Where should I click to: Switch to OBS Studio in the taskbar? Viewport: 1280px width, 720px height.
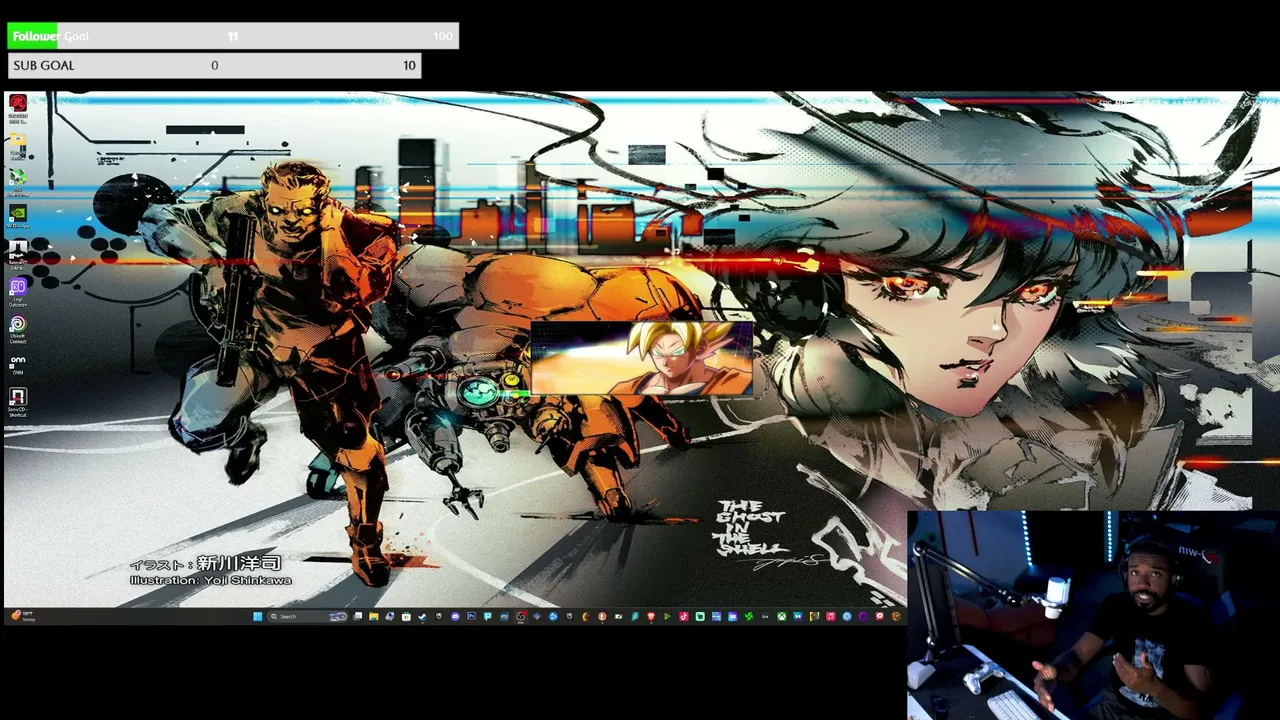[520, 616]
